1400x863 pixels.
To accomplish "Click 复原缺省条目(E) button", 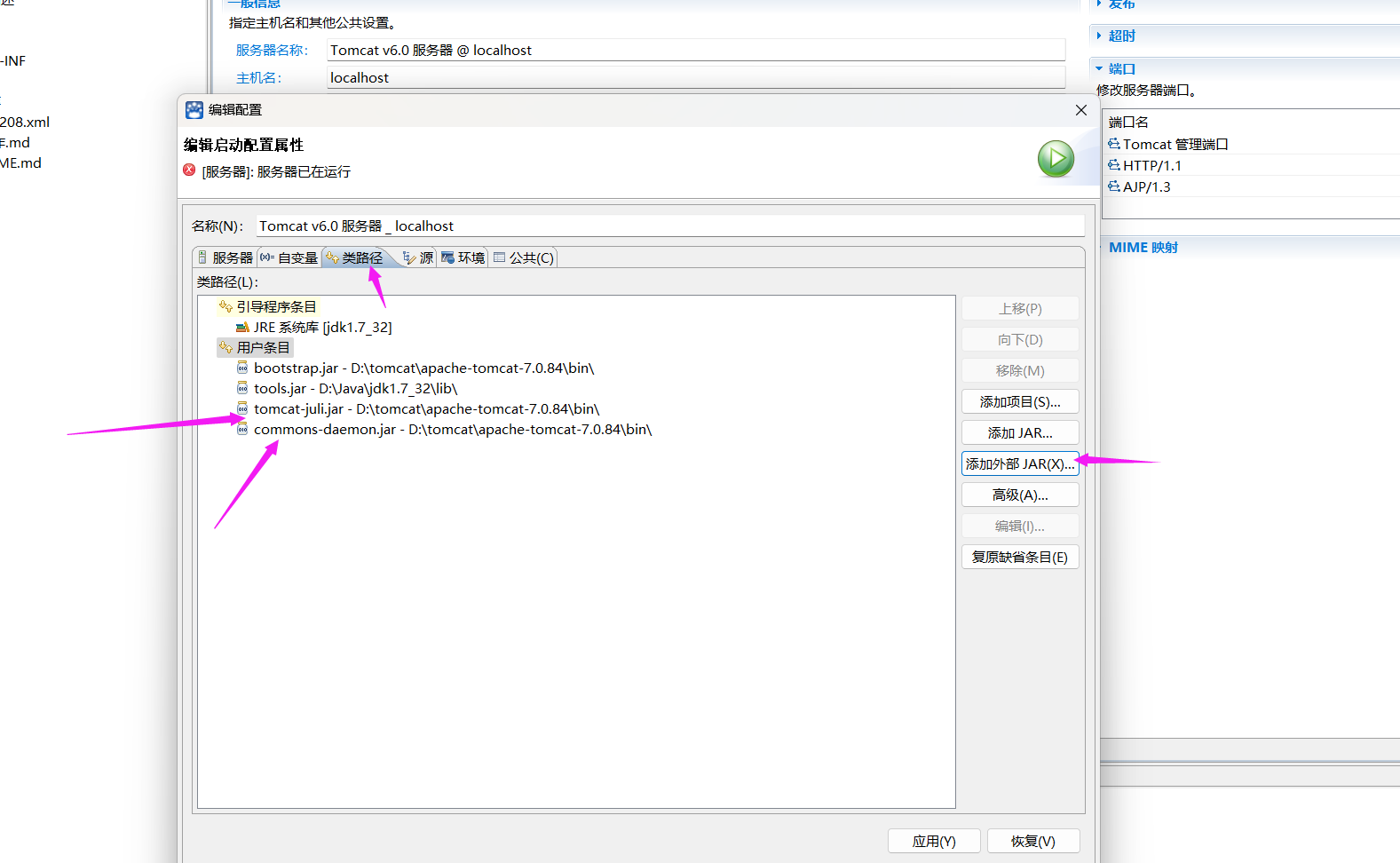I will (1020, 557).
